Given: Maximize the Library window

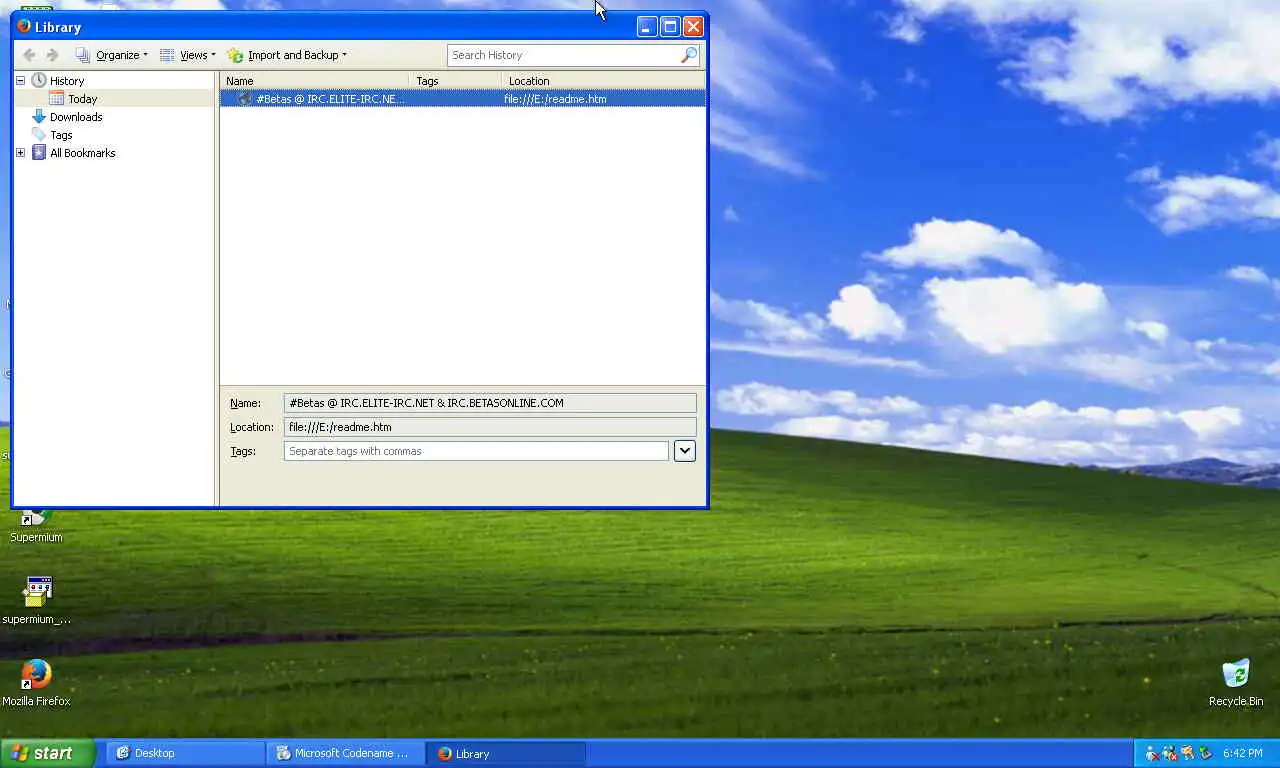Looking at the screenshot, I should [x=670, y=27].
